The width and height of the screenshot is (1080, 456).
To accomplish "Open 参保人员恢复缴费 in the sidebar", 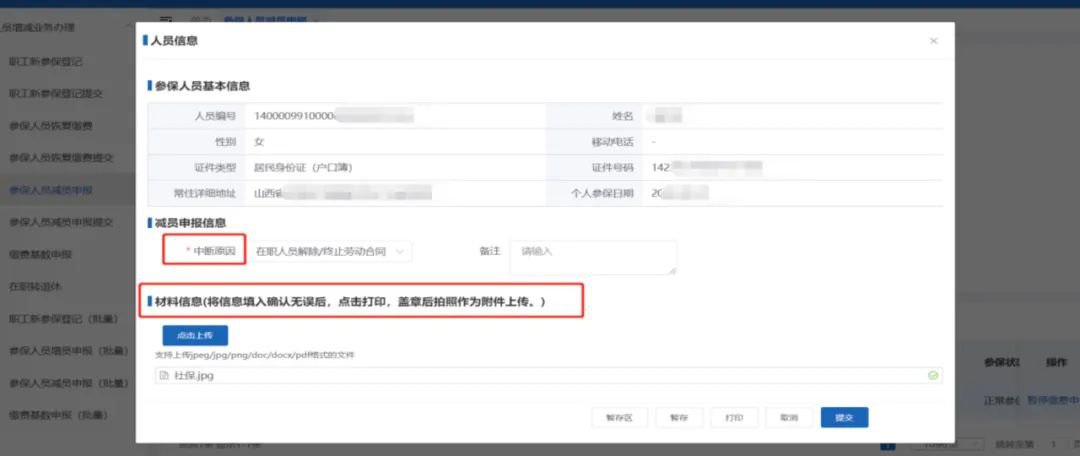I will pos(51,125).
